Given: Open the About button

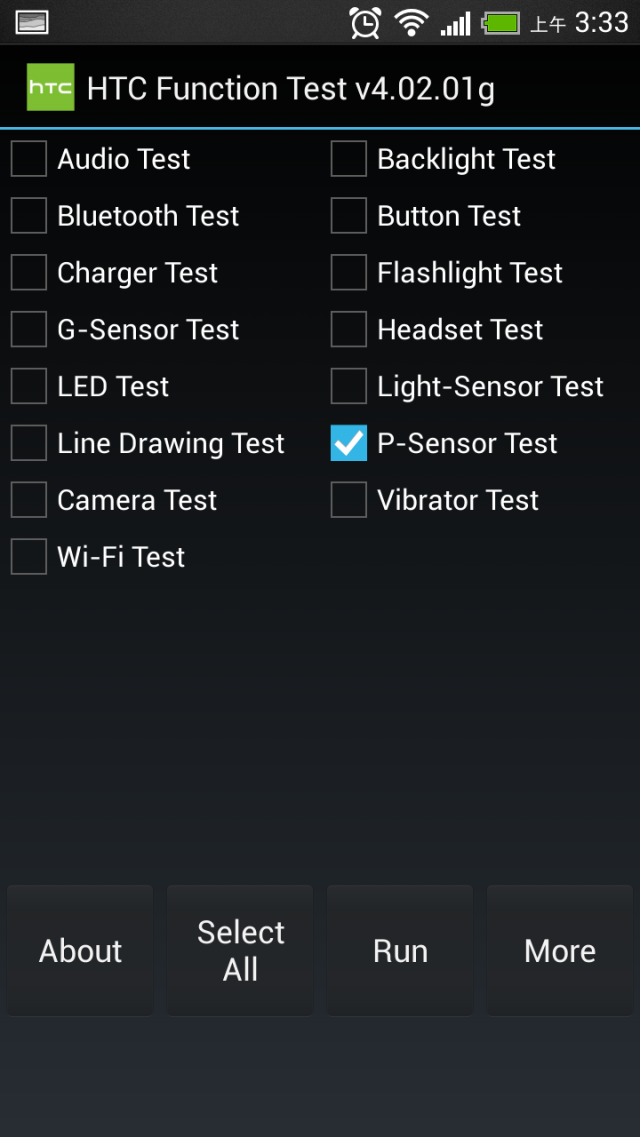Looking at the screenshot, I should click(81, 950).
